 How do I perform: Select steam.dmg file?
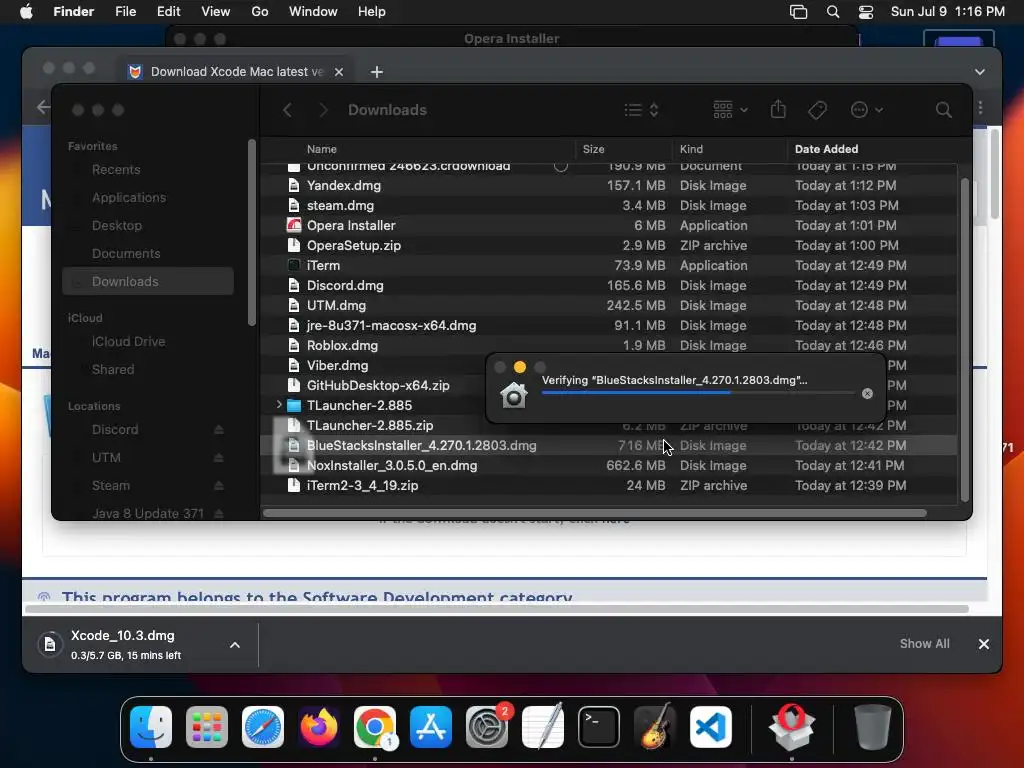pyautogui.click(x=609, y=206)
